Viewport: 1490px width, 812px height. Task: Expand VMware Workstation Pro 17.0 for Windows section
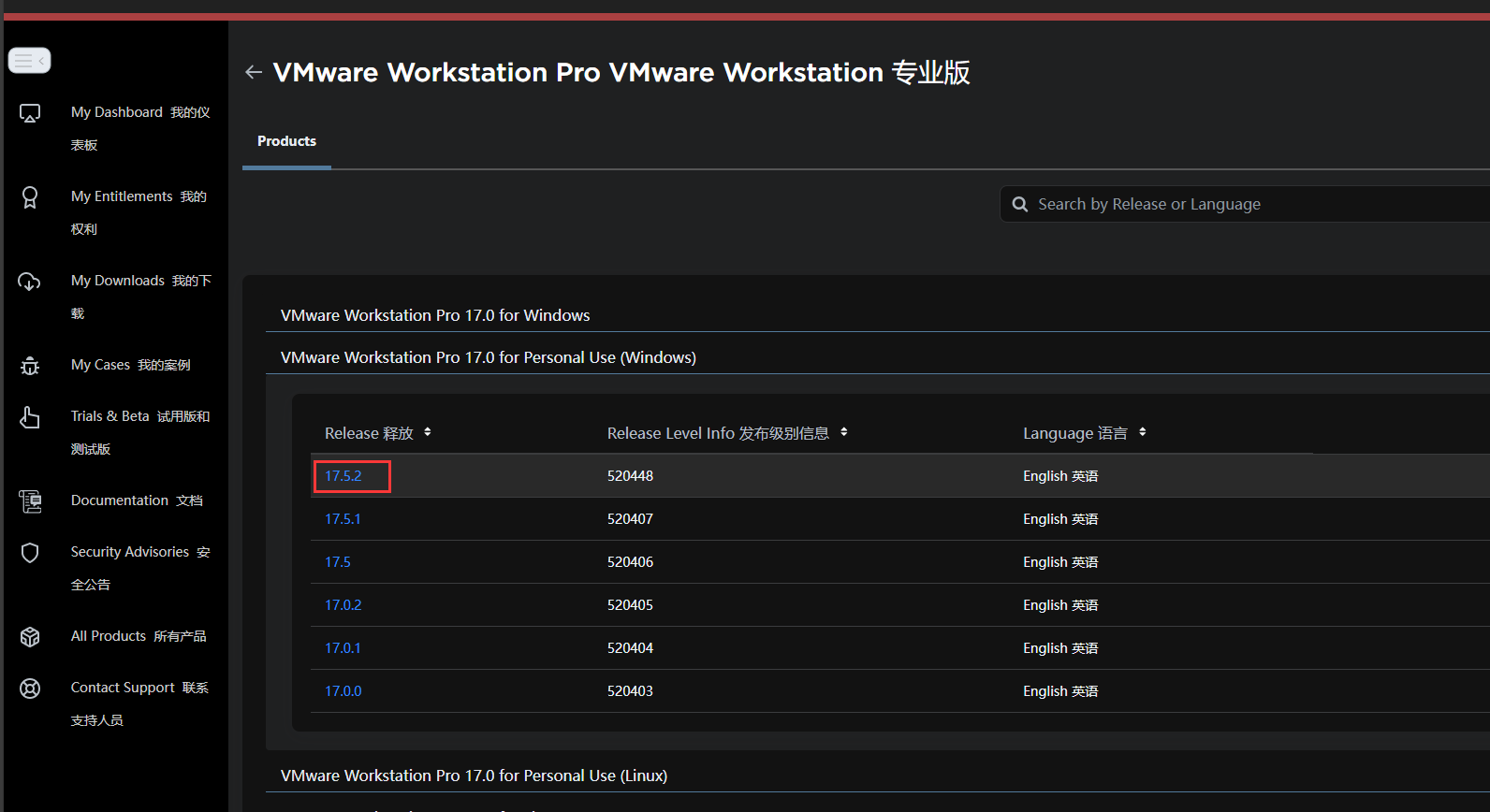(x=435, y=315)
